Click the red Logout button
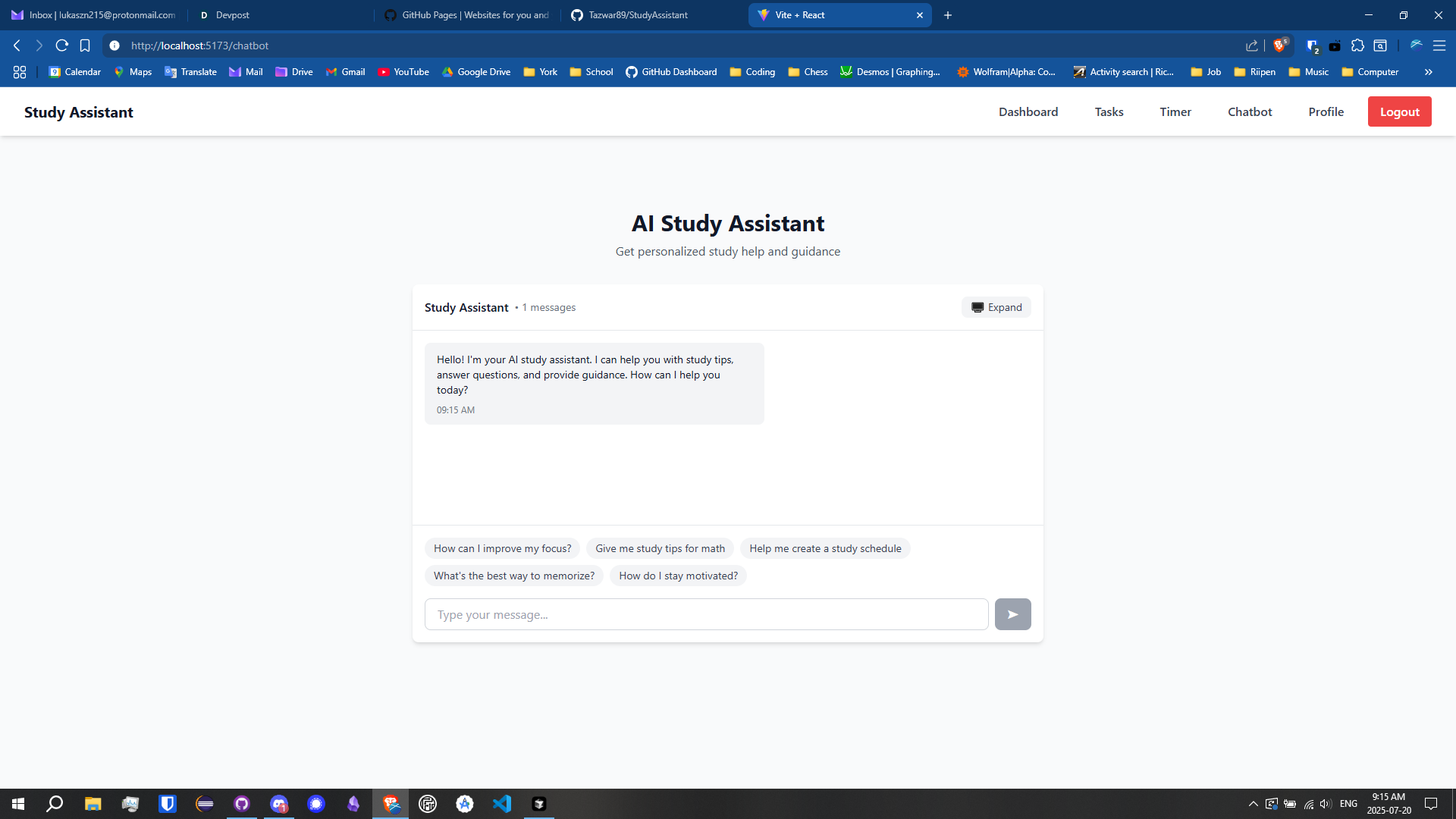Screen dimensions: 1456x819 pos(1399,111)
